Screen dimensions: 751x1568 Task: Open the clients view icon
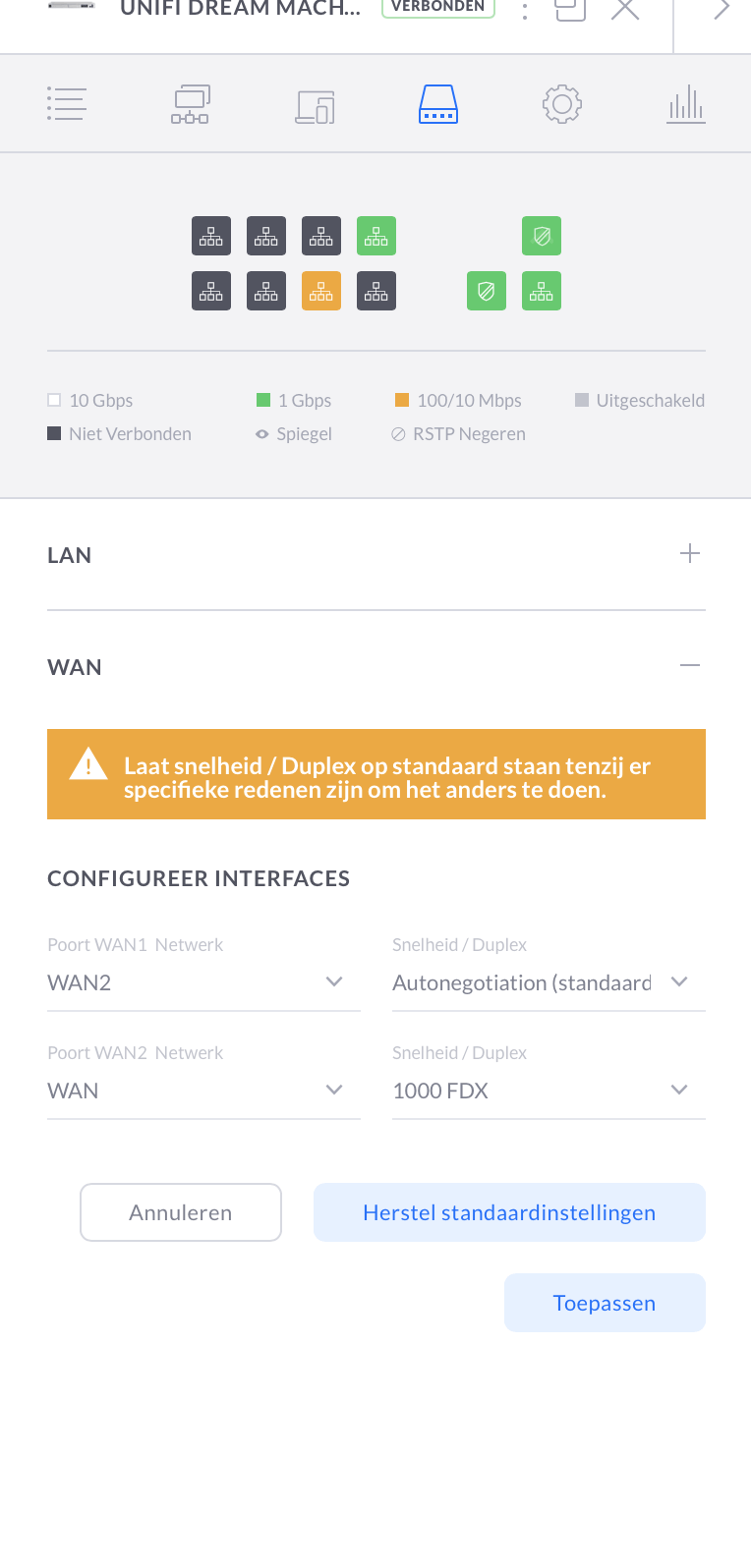[x=315, y=103]
